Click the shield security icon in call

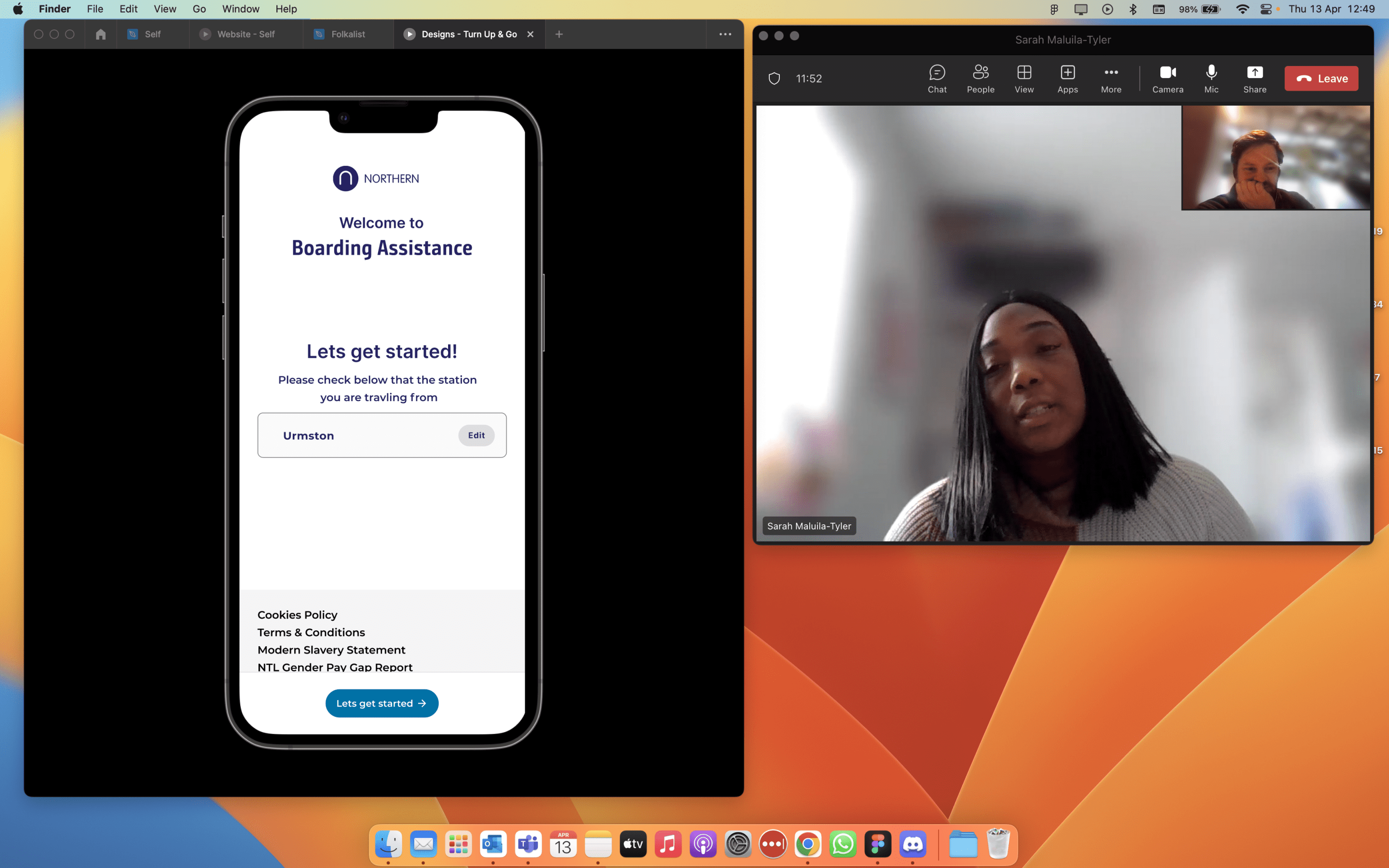774,79
